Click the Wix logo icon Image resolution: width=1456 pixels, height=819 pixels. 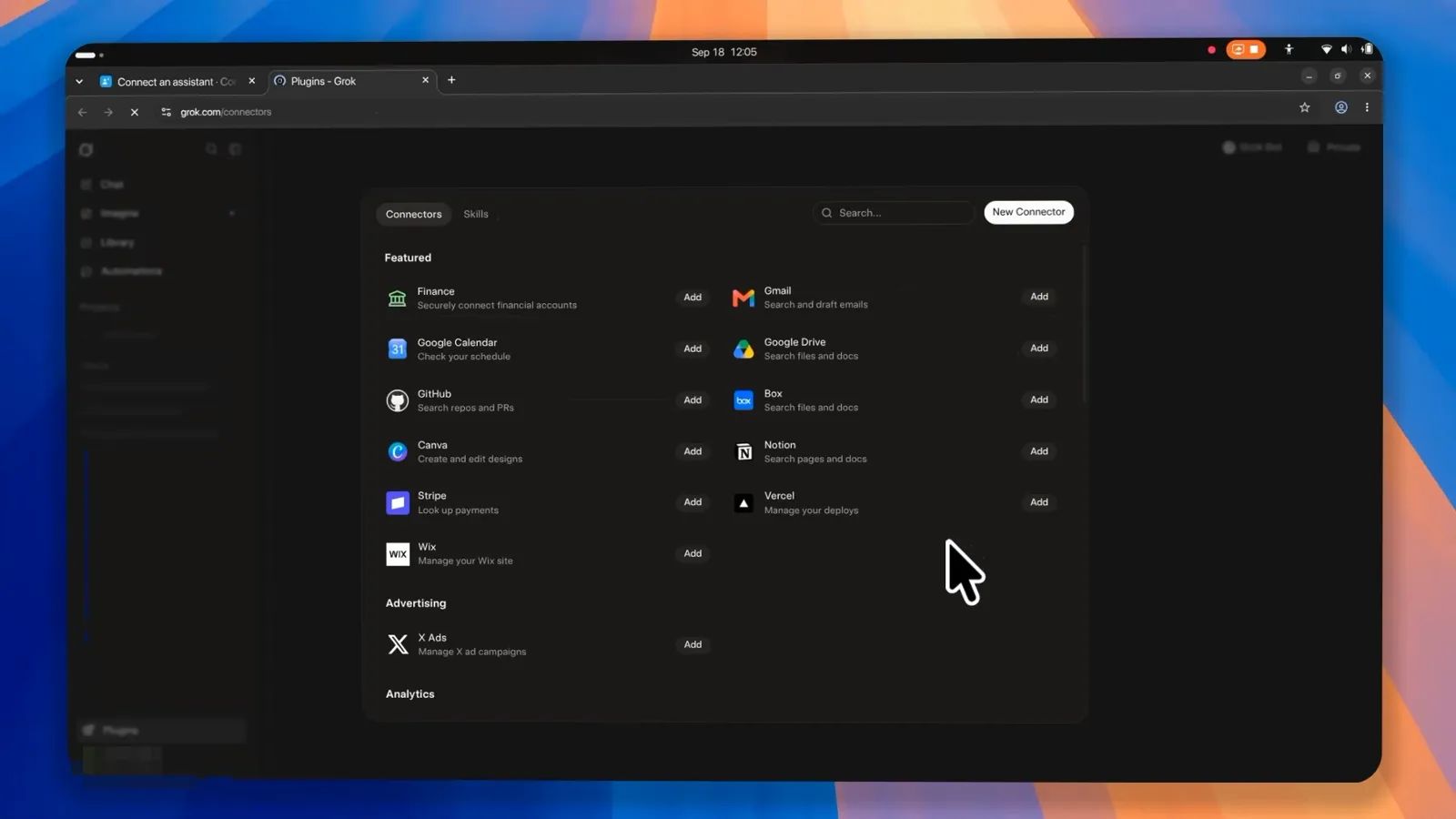(x=398, y=554)
